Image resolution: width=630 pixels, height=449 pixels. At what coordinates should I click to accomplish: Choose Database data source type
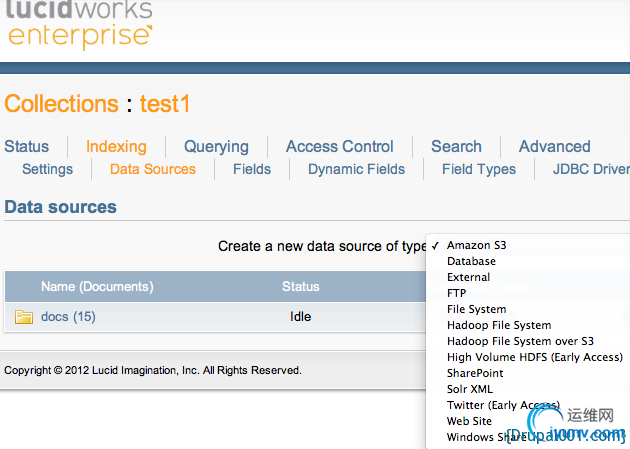coord(471,261)
